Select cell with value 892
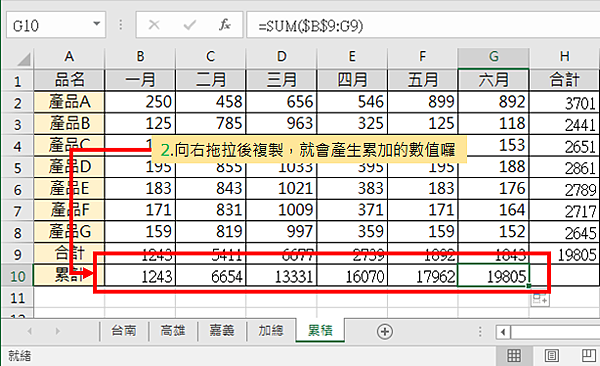600x366 pixels. pyautogui.click(x=494, y=102)
